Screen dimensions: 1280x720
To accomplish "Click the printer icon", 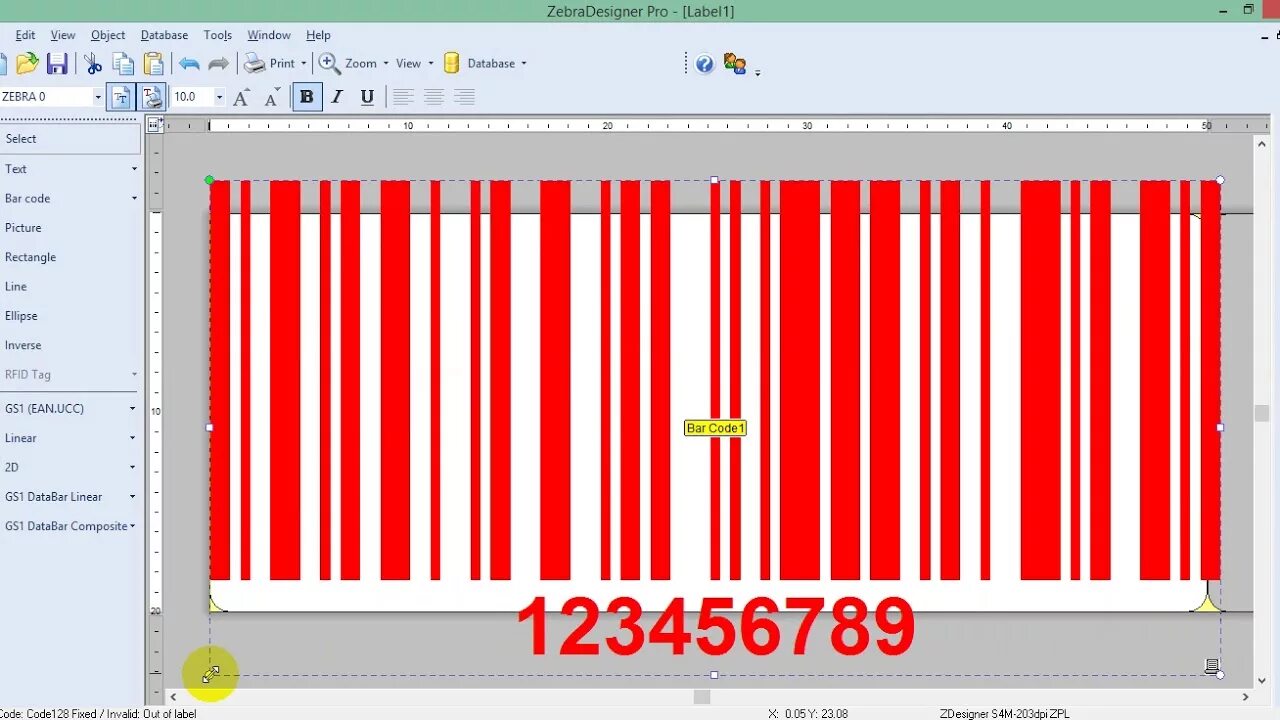I will coord(255,63).
